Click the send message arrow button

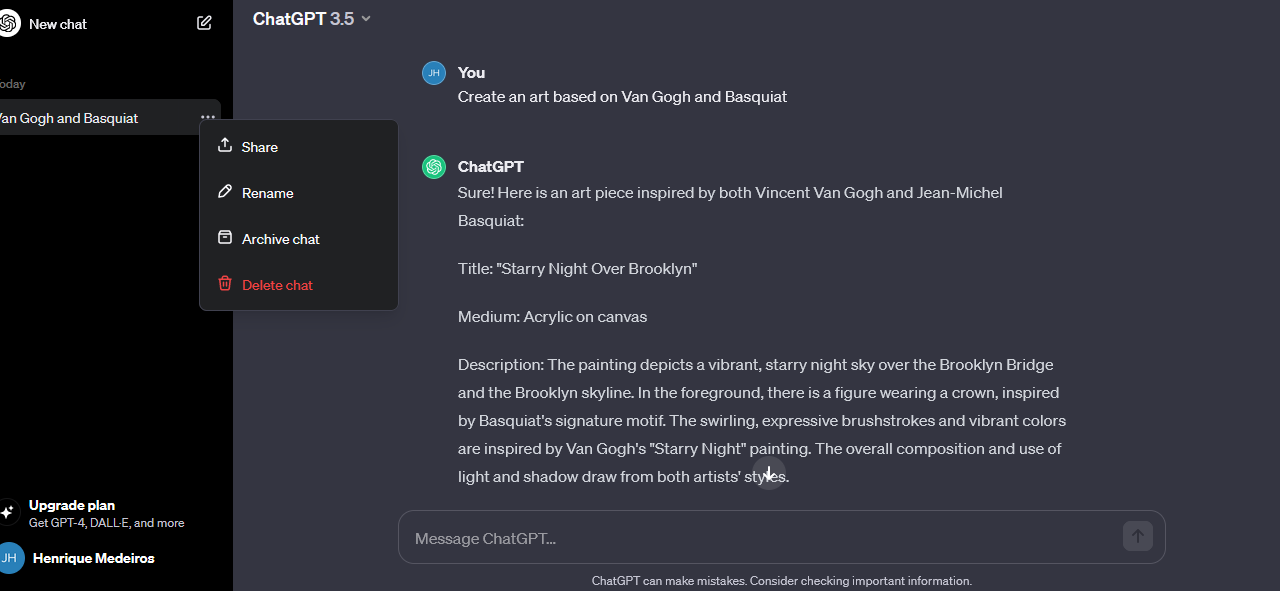1137,537
